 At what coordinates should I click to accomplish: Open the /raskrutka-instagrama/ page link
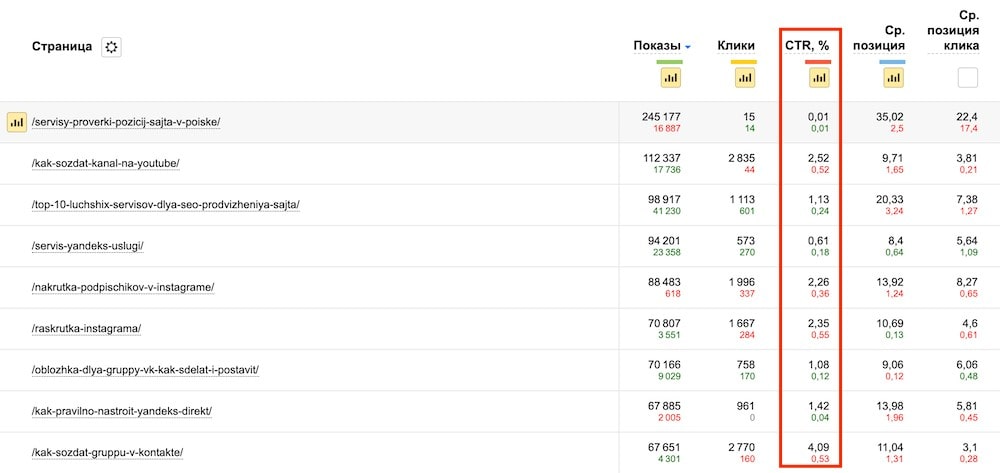(x=87, y=328)
